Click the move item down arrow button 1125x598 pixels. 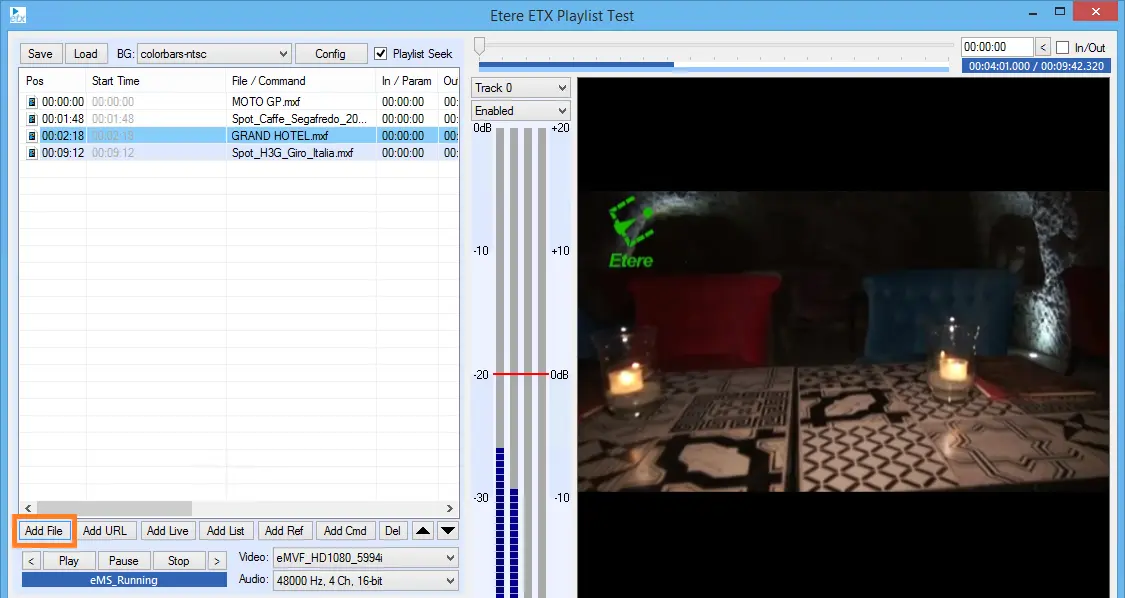[448, 531]
